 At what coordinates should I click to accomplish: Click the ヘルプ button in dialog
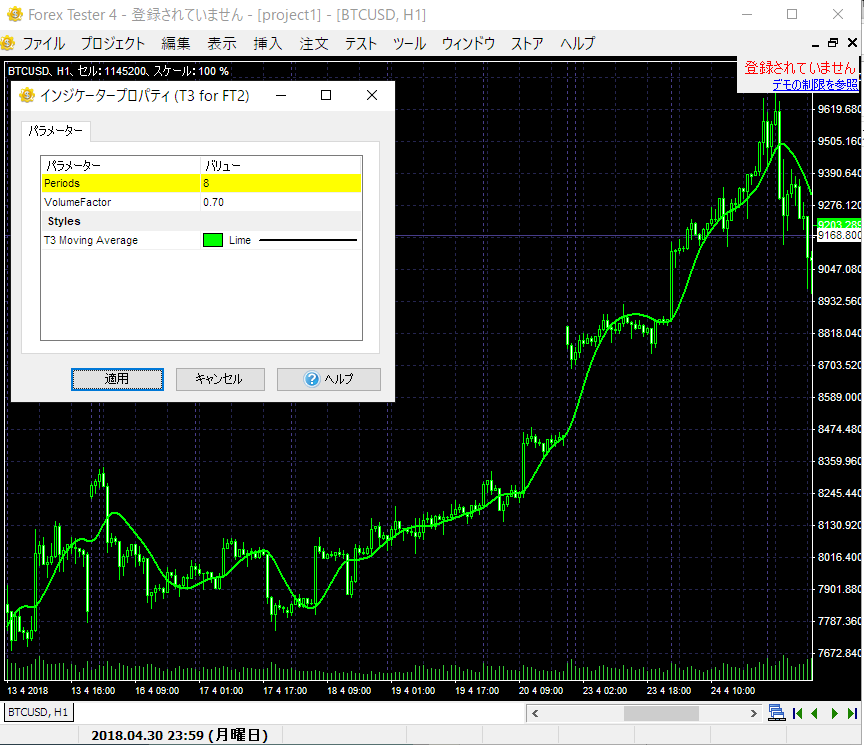coord(328,379)
